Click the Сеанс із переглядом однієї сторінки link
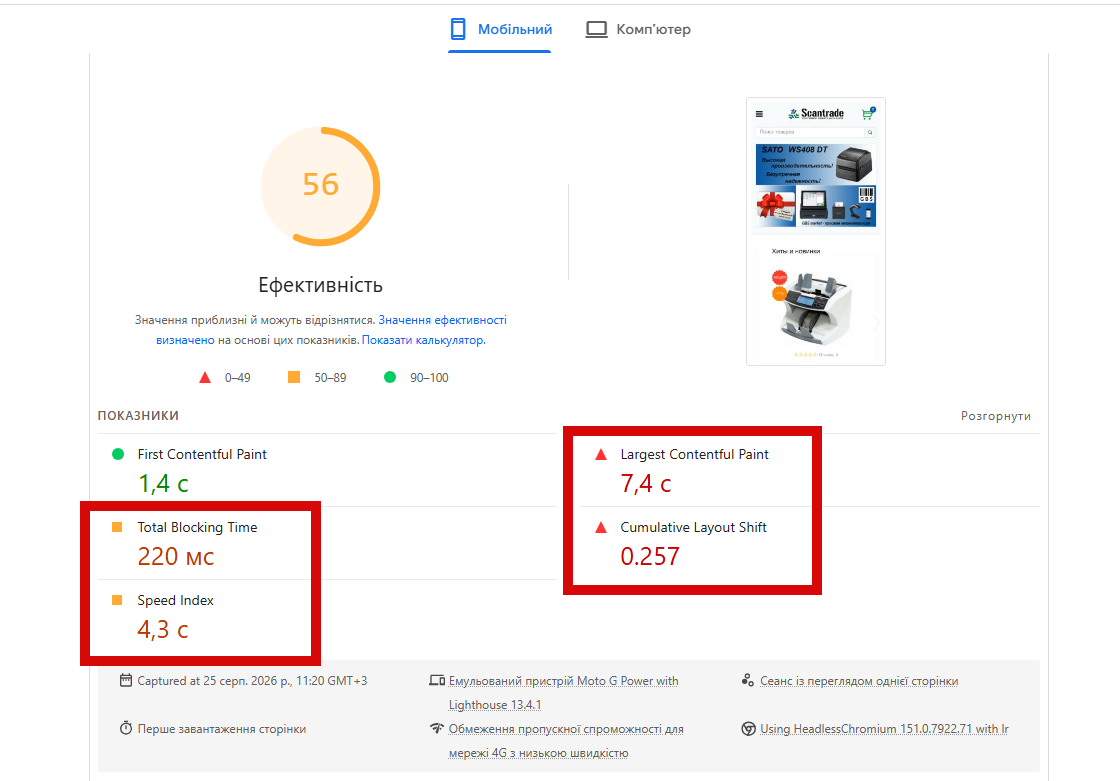The width and height of the screenshot is (1120, 781). tap(859, 681)
